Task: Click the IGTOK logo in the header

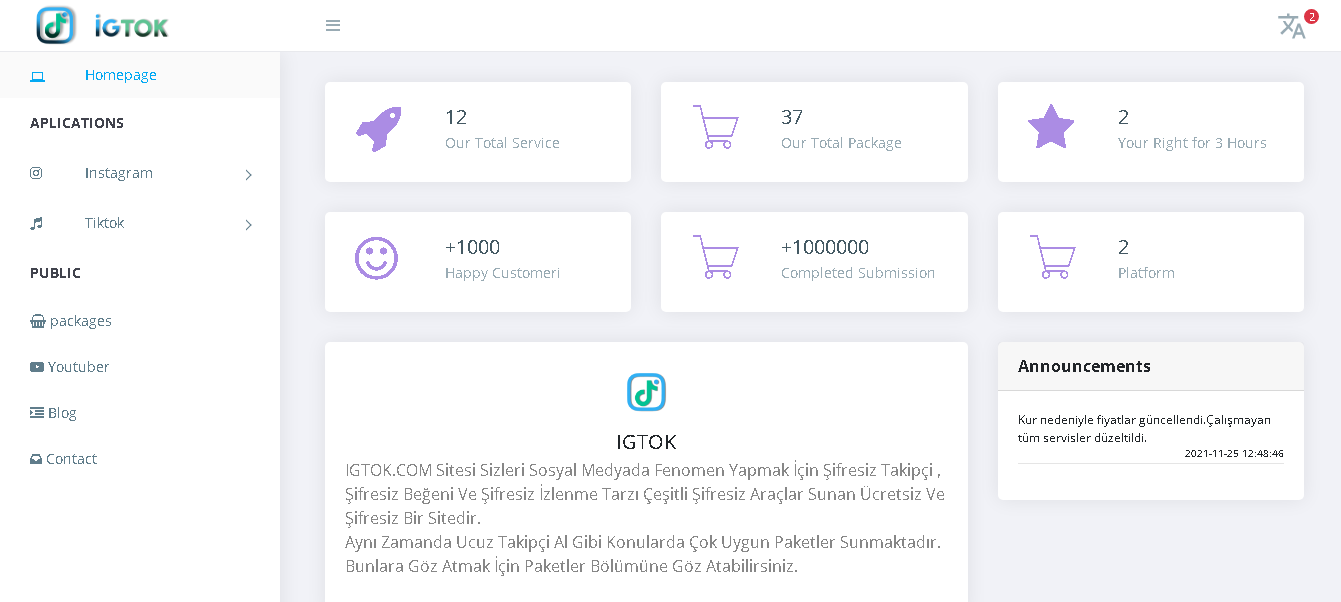Action: [102, 26]
